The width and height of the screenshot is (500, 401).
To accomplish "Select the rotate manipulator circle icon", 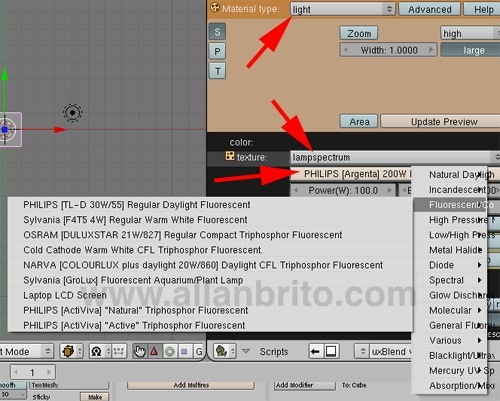I will click(170, 351).
